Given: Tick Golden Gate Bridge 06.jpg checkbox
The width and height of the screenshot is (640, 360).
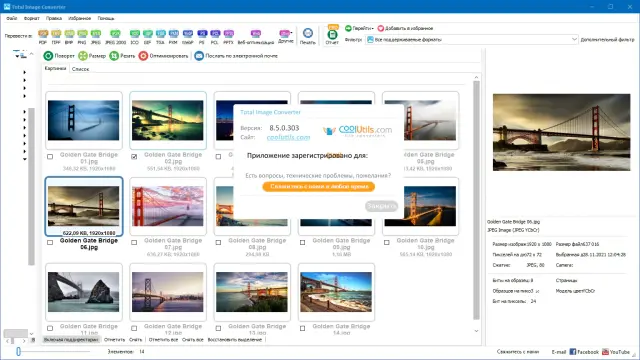Looking at the screenshot, I should [50, 242].
